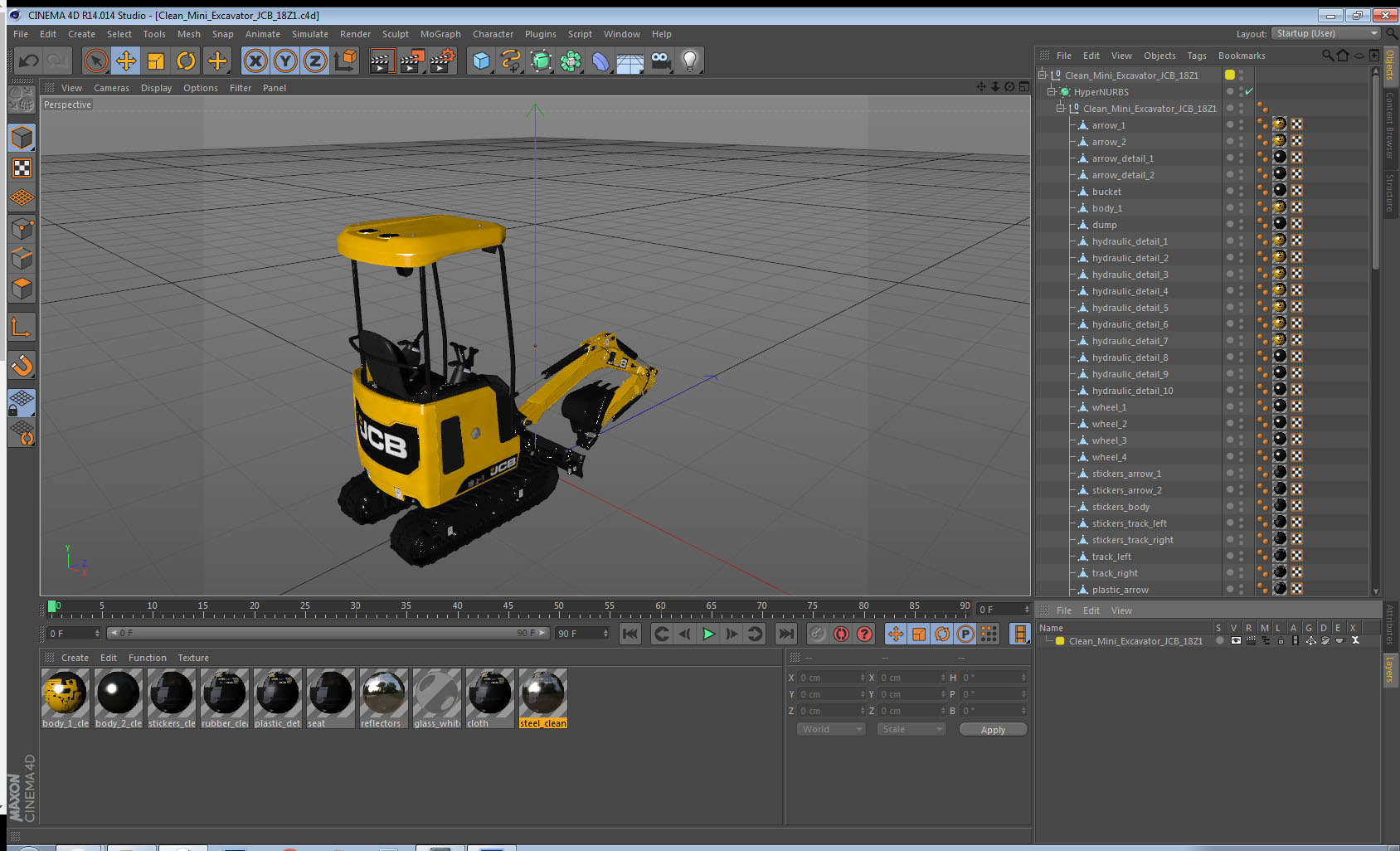
Task: Click the Record Active Objects button
Action: pyautogui.click(x=818, y=634)
